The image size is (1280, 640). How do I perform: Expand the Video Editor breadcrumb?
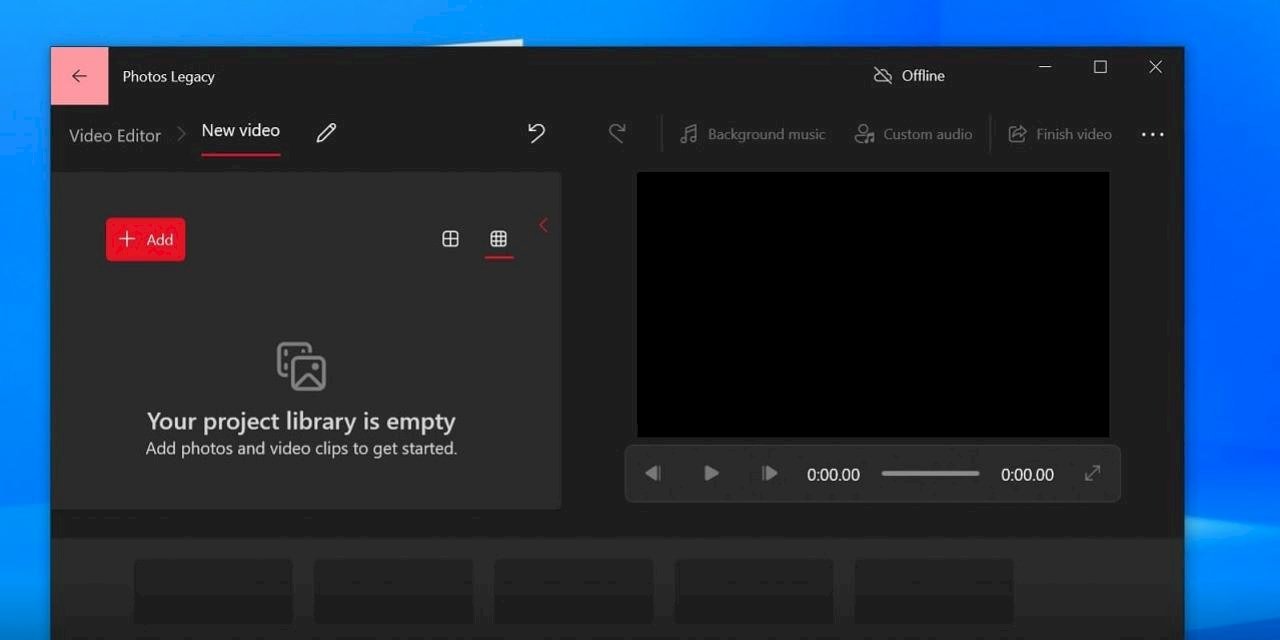[115, 135]
